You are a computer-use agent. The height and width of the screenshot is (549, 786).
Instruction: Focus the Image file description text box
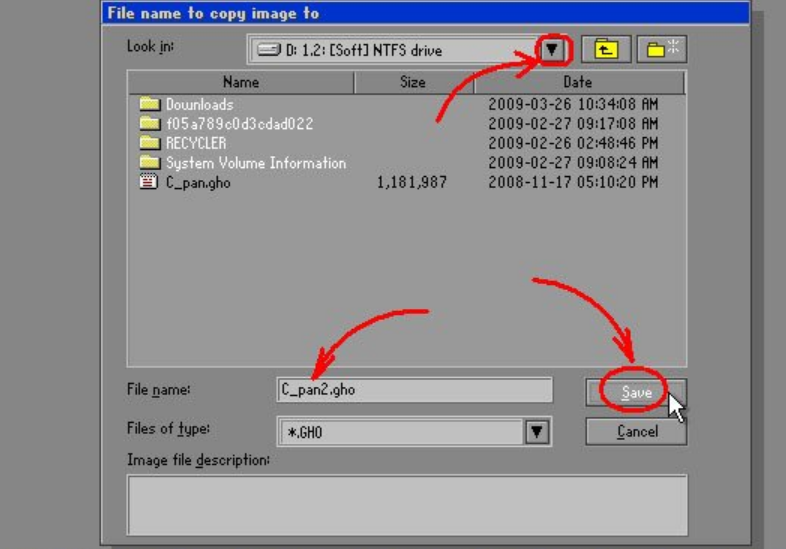click(x=406, y=504)
